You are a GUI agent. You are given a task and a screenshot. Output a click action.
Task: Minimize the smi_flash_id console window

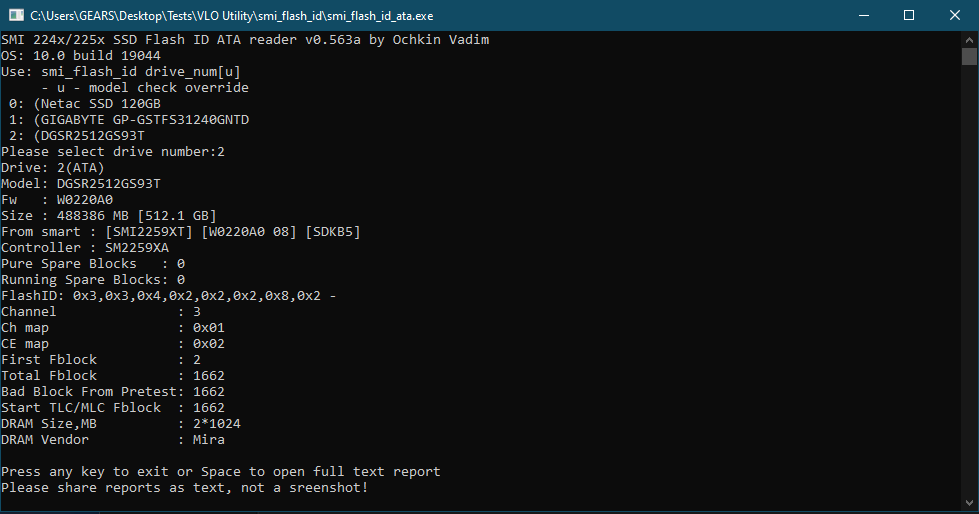click(x=863, y=15)
